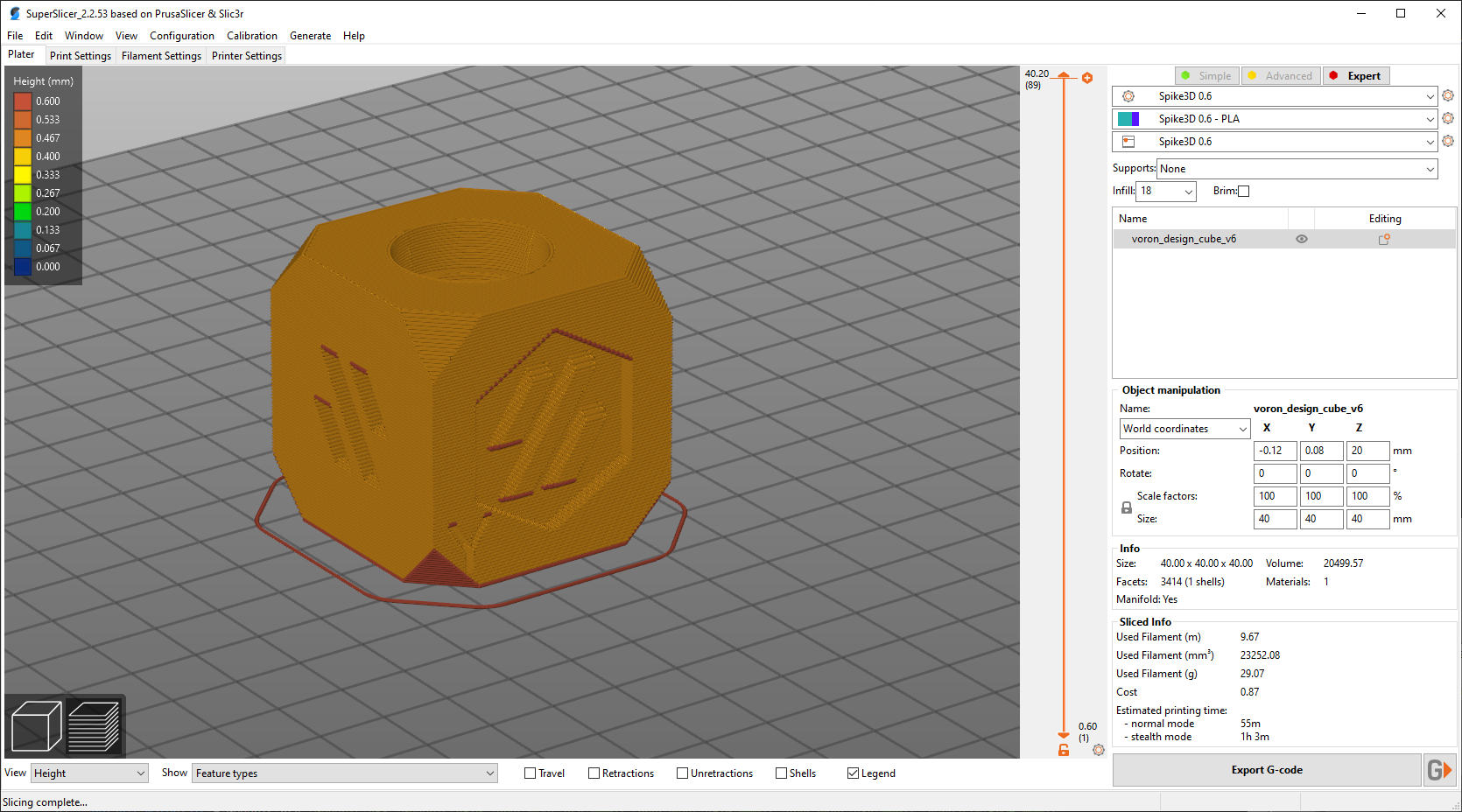Open the Calibration menu
The image size is (1462, 812).
252,36
